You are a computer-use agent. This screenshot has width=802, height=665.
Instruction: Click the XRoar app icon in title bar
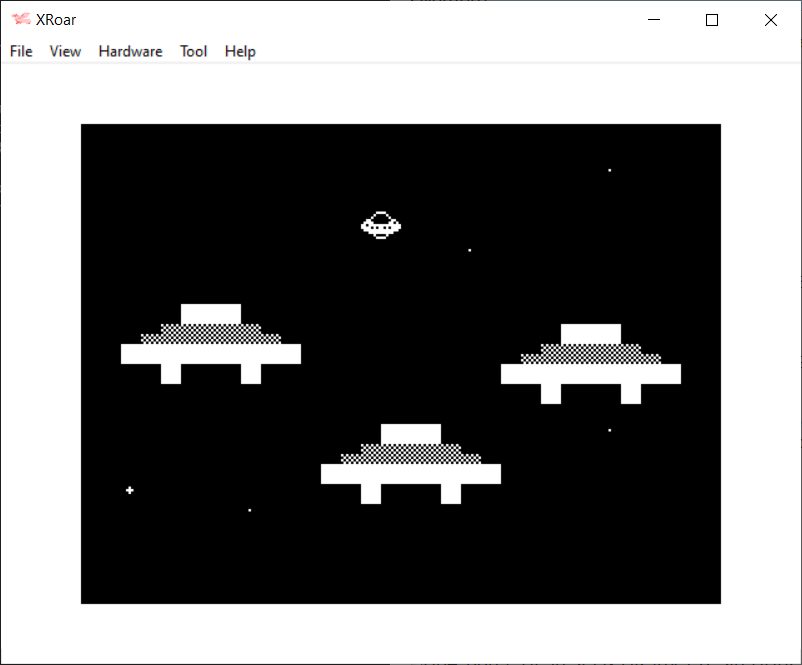[20, 20]
